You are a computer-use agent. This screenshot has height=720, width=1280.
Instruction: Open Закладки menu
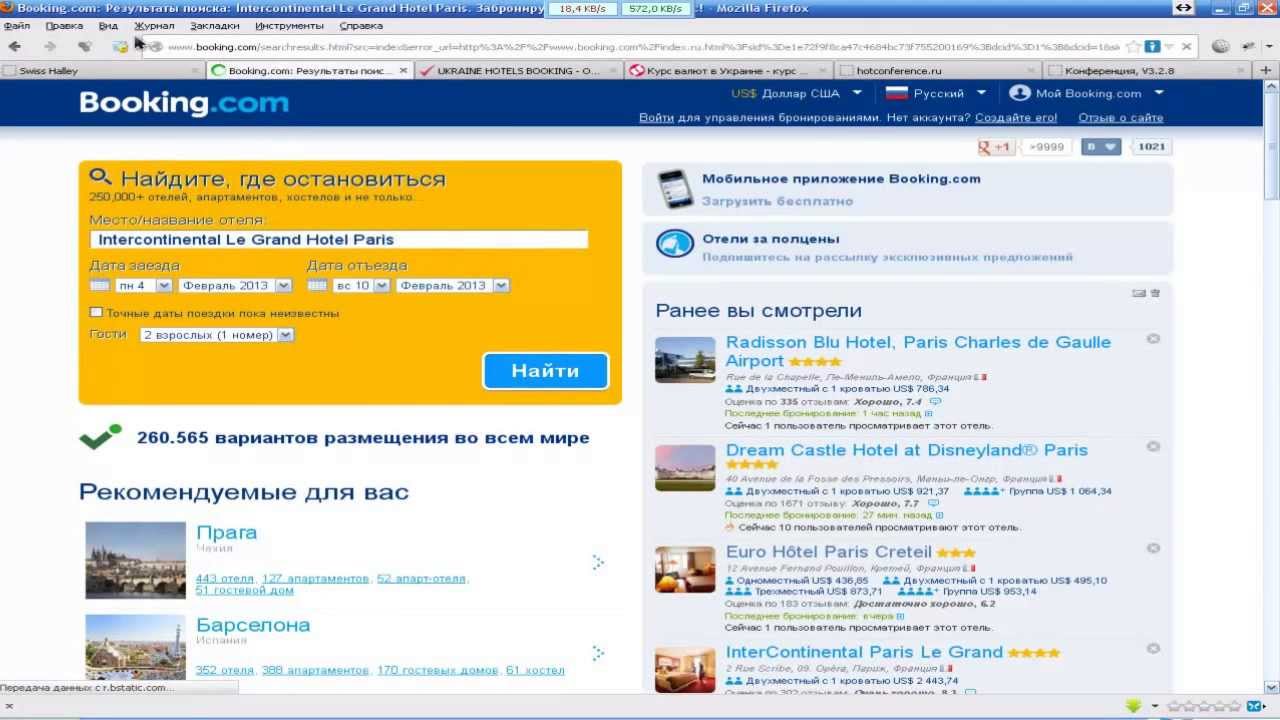coord(215,25)
